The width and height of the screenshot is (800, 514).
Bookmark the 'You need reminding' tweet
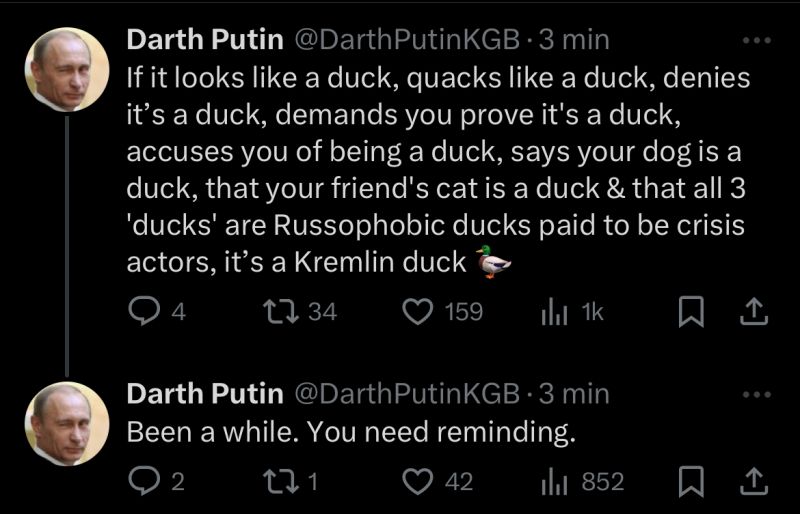(x=691, y=482)
